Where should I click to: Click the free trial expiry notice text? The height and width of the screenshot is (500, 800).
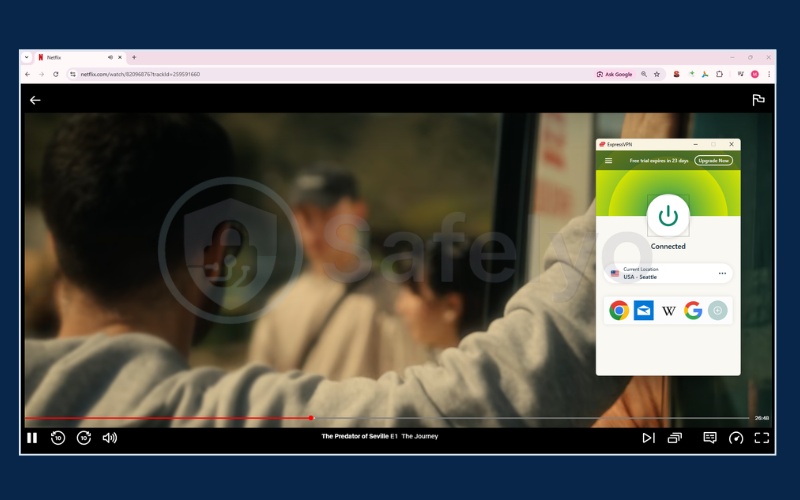coord(659,160)
